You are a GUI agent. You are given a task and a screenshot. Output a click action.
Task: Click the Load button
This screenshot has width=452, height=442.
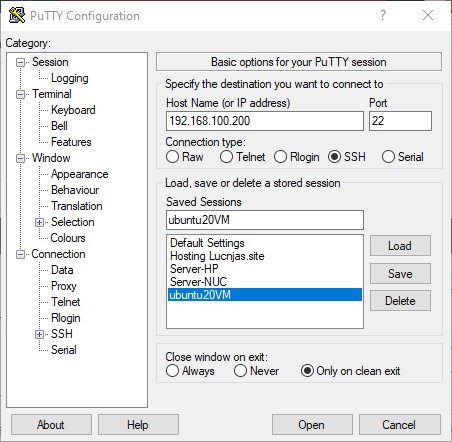400,246
